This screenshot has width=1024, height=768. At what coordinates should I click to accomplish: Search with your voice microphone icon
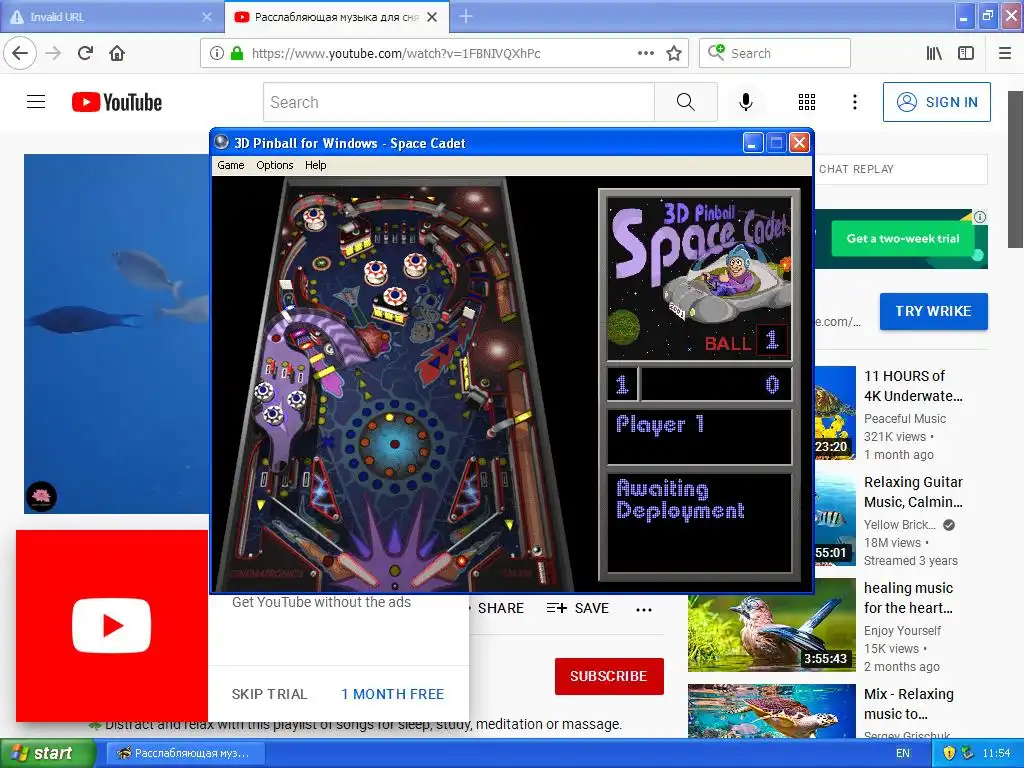pos(746,102)
